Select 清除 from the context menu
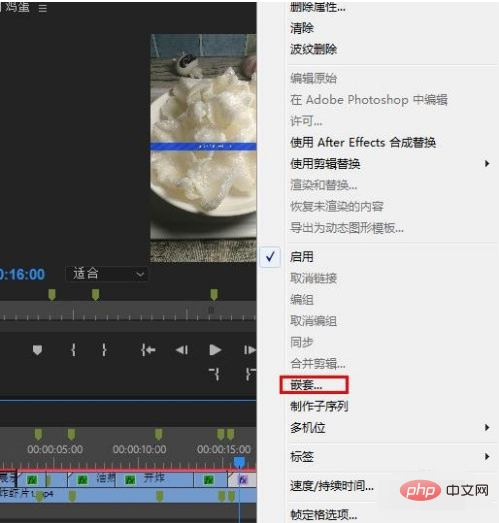The image size is (499, 523). coord(302,28)
